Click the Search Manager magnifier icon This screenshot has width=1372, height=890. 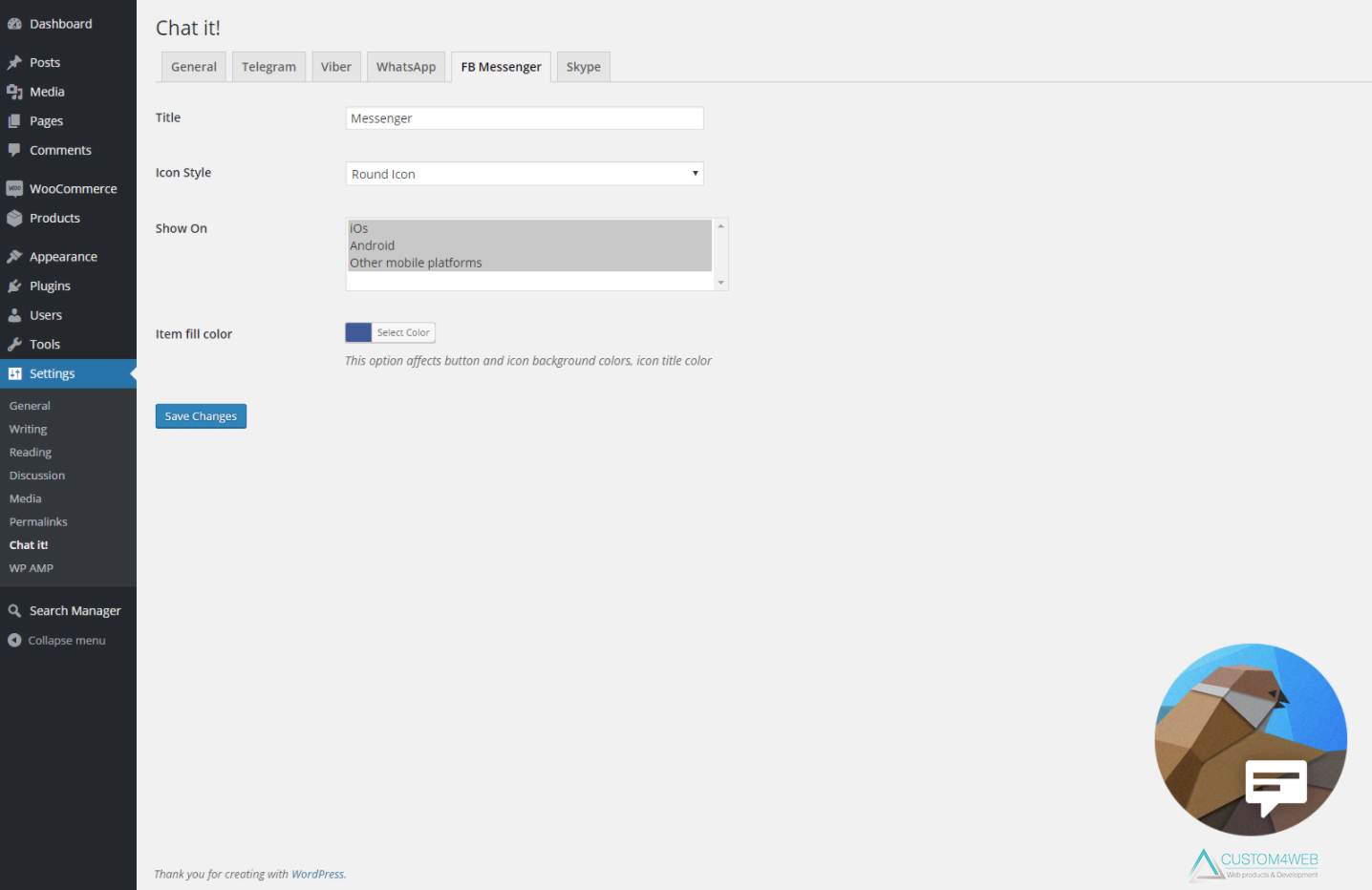point(14,611)
